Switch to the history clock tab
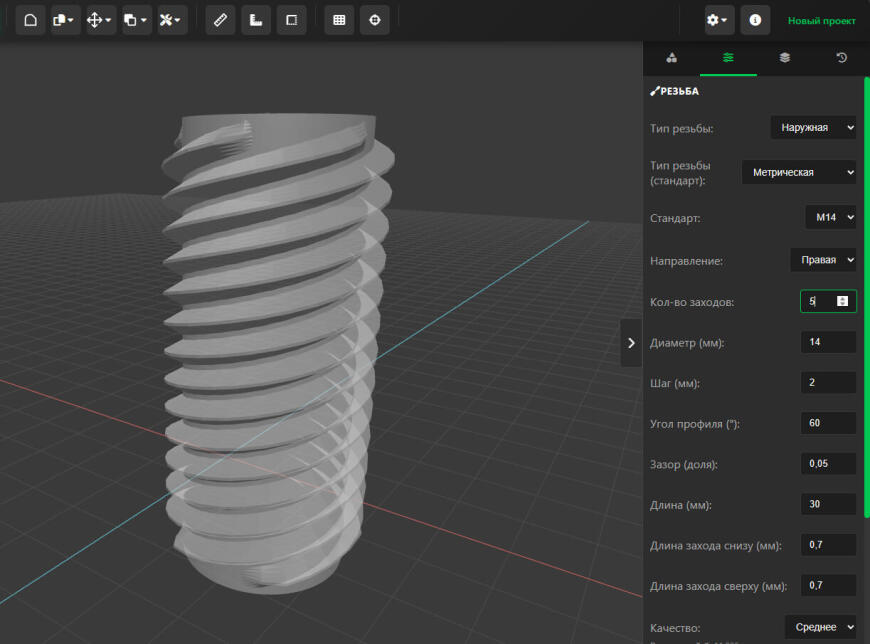The height and width of the screenshot is (644, 870). [841, 58]
